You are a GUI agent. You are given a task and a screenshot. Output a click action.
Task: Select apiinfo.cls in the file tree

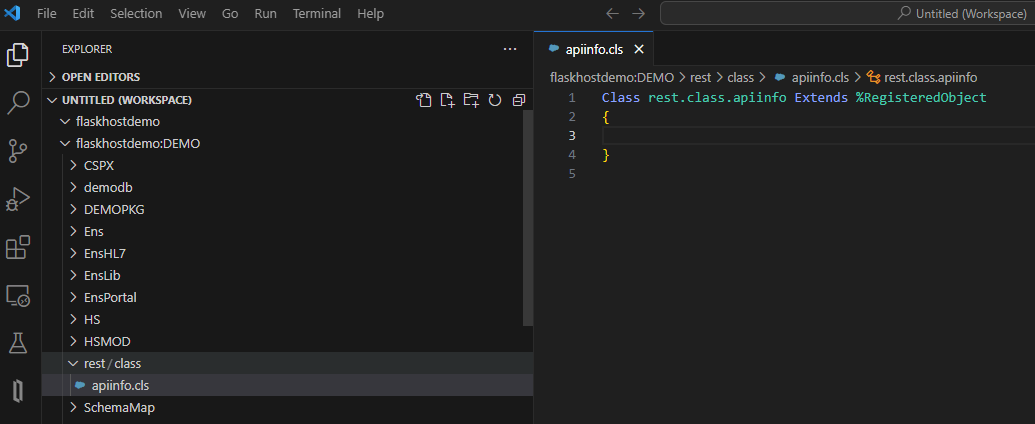(120, 385)
